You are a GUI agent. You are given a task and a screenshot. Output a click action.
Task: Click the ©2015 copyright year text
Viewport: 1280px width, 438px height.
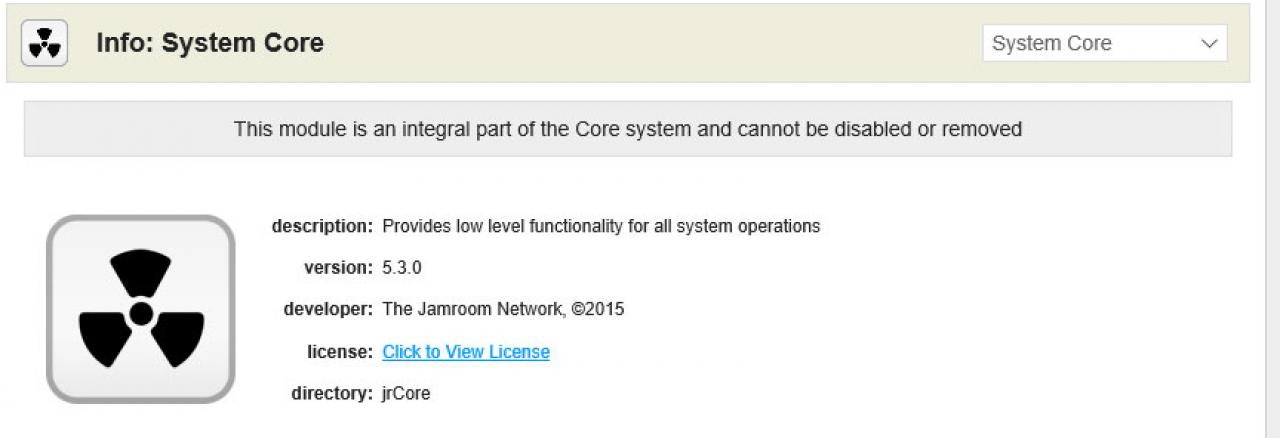click(x=598, y=310)
